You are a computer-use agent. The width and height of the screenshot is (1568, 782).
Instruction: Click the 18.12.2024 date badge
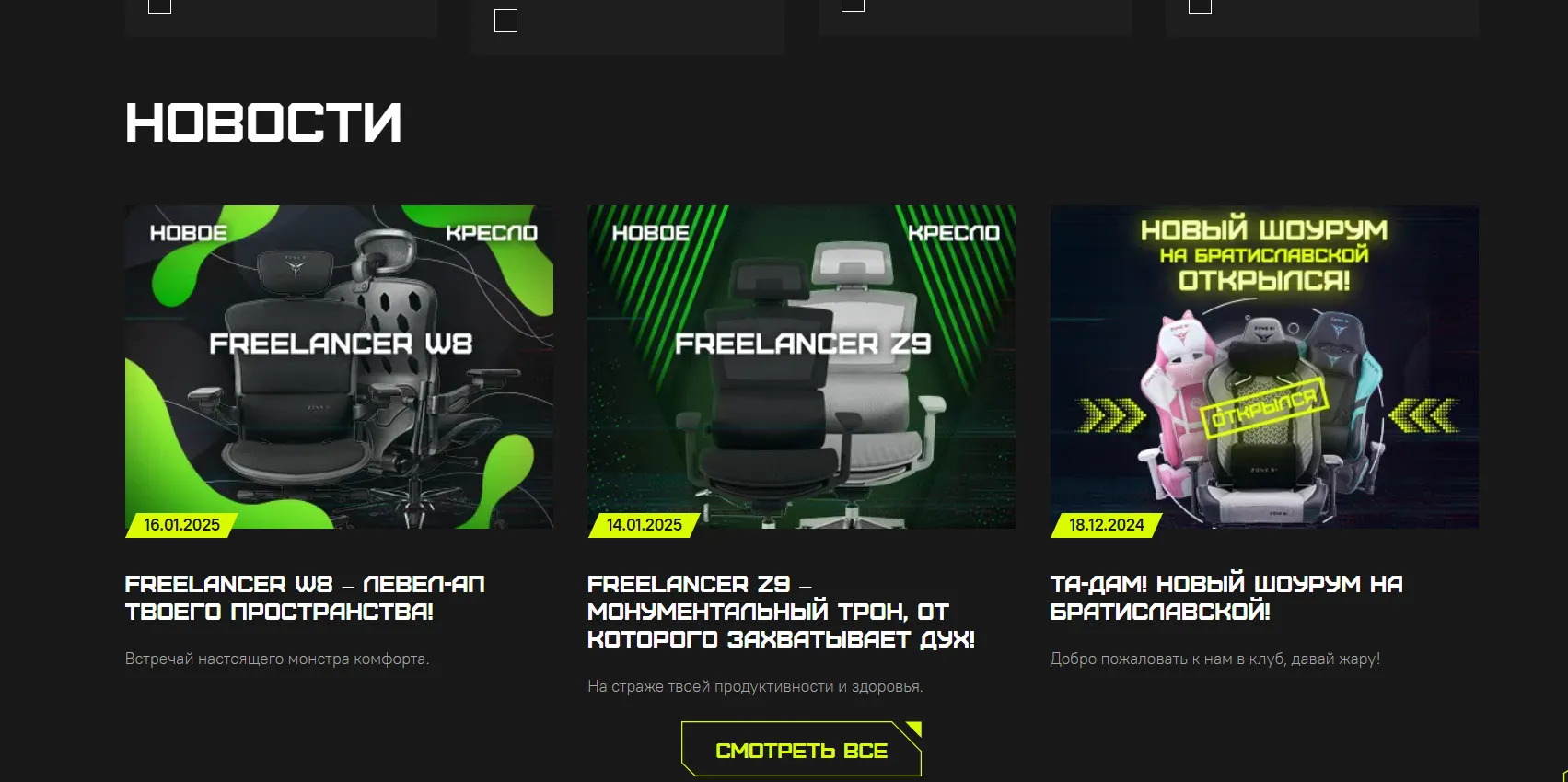[1106, 525]
